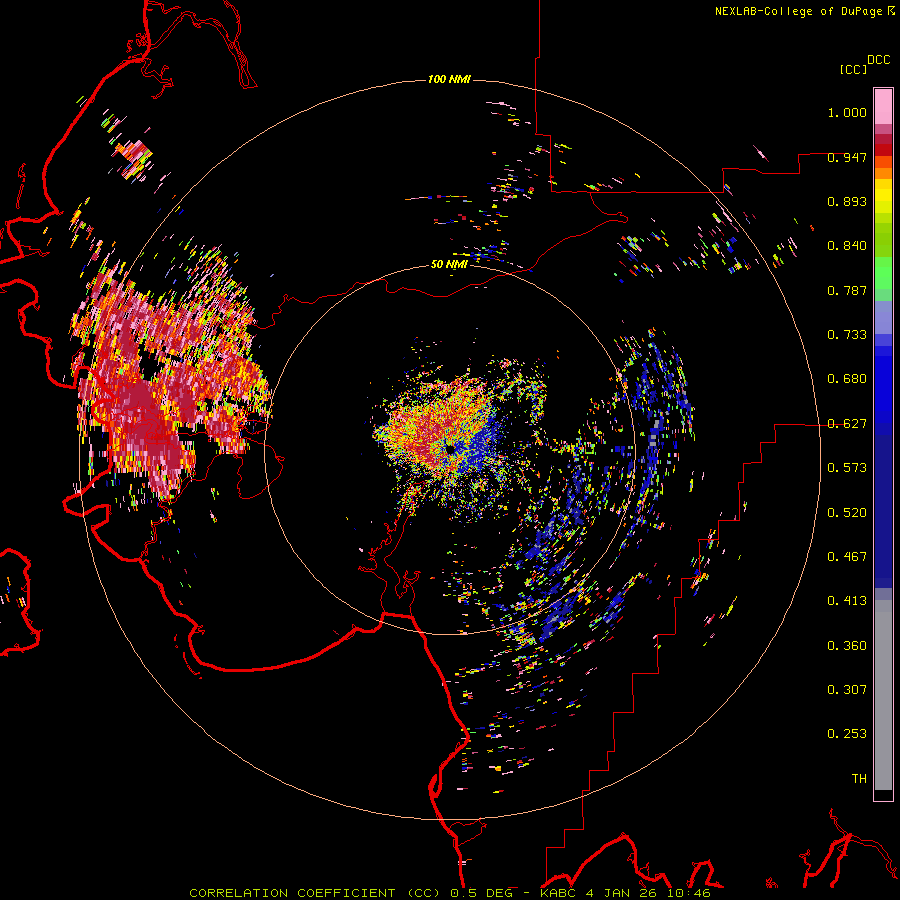Image resolution: width=900 pixels, height=900 pixels.
Task: Click the pink segment of the color bar
Action: [x=883, y=106]
